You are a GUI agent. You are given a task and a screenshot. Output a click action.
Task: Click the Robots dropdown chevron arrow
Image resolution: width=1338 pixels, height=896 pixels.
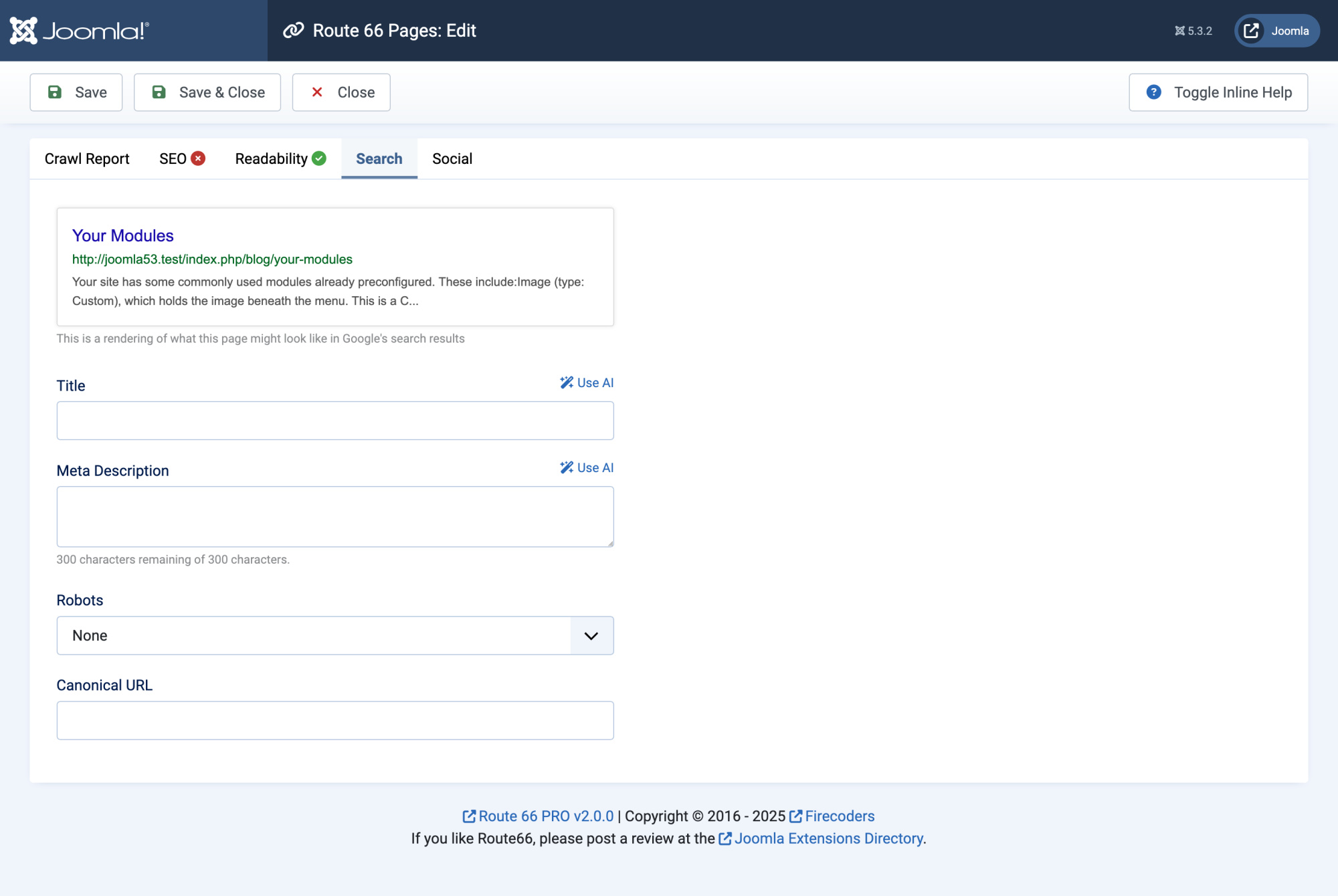[591, 636]
